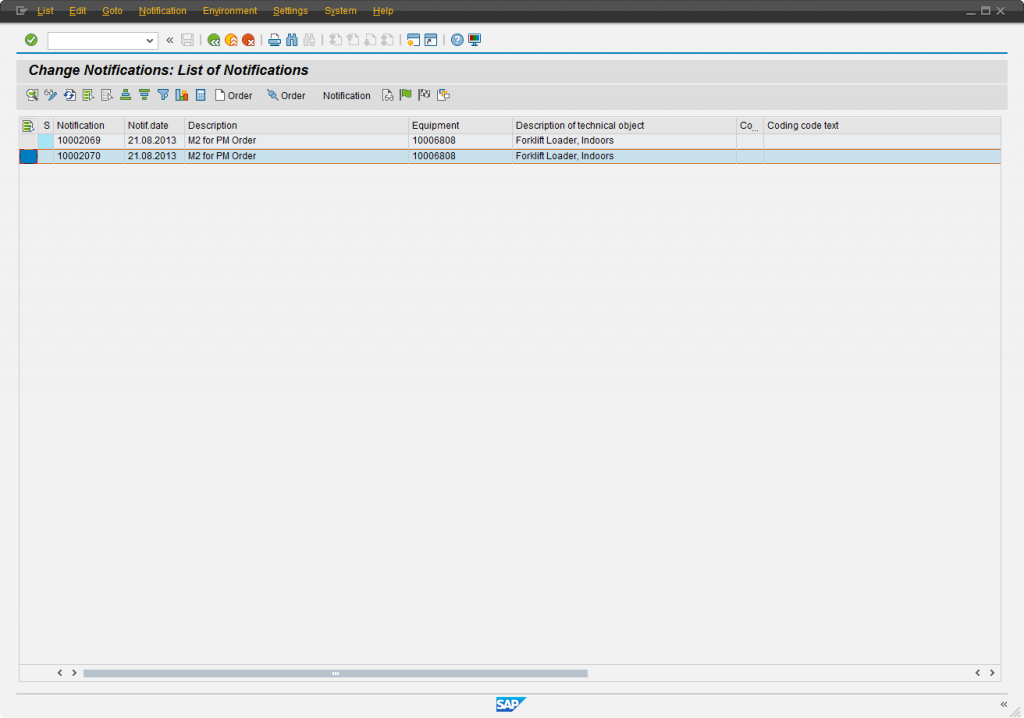Click the Order button with the plug icon
The width and height of the screenshot is (1024, 718).
(286, 95)
